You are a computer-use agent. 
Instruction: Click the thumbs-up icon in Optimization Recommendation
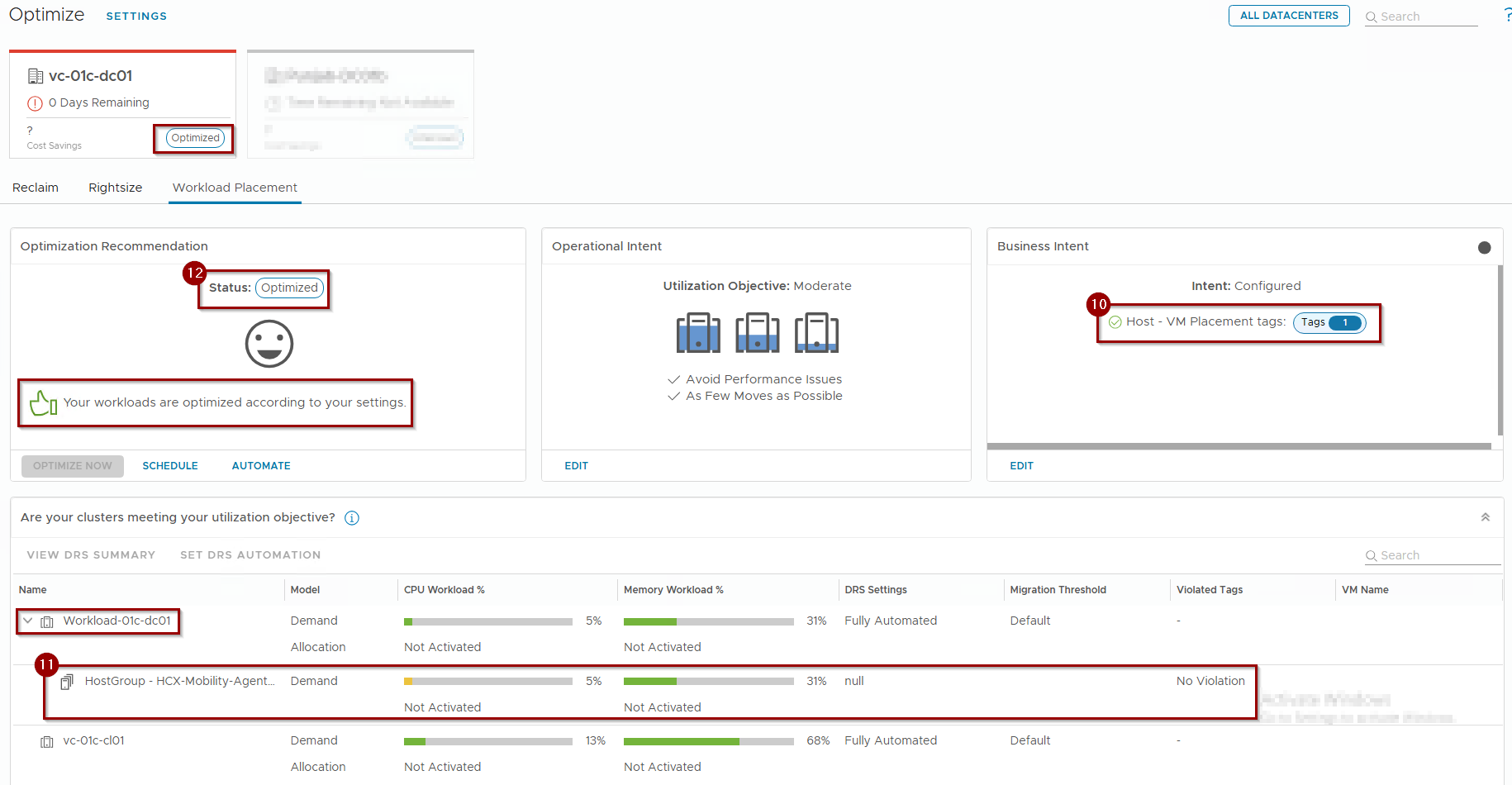tap(42, 403)
